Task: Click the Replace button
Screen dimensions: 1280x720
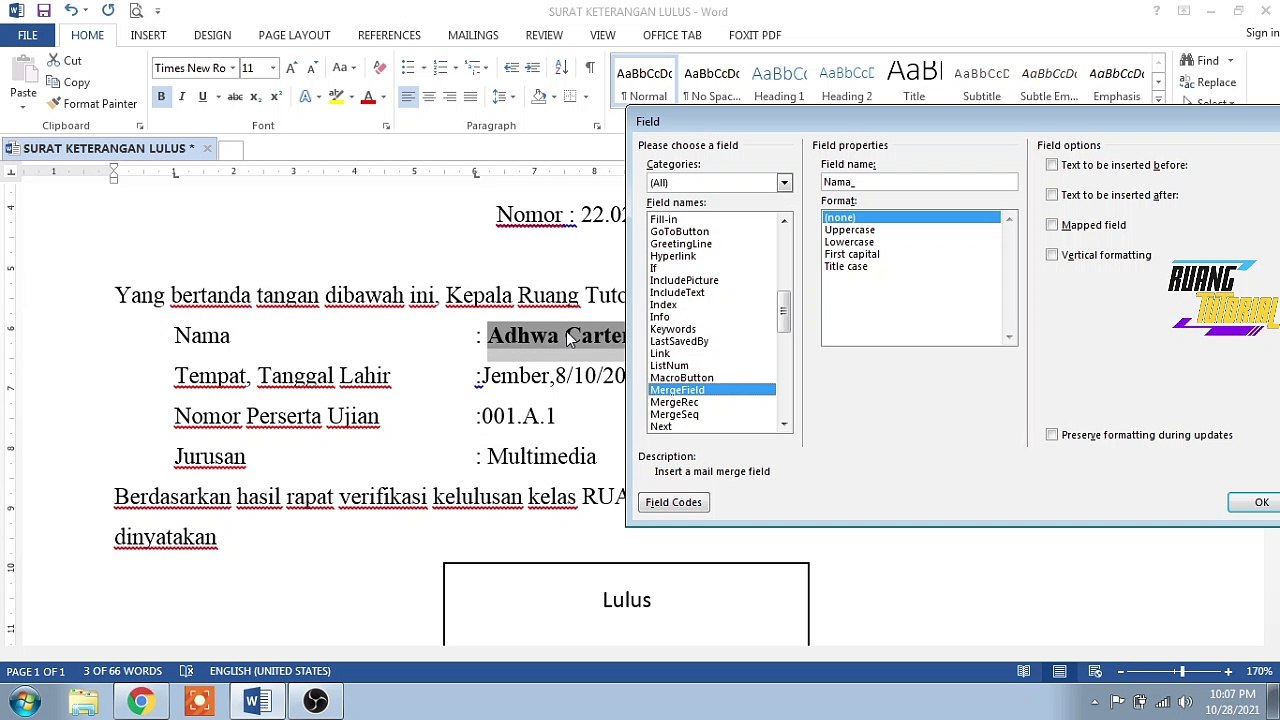Action: click(x=1207, y=82)
